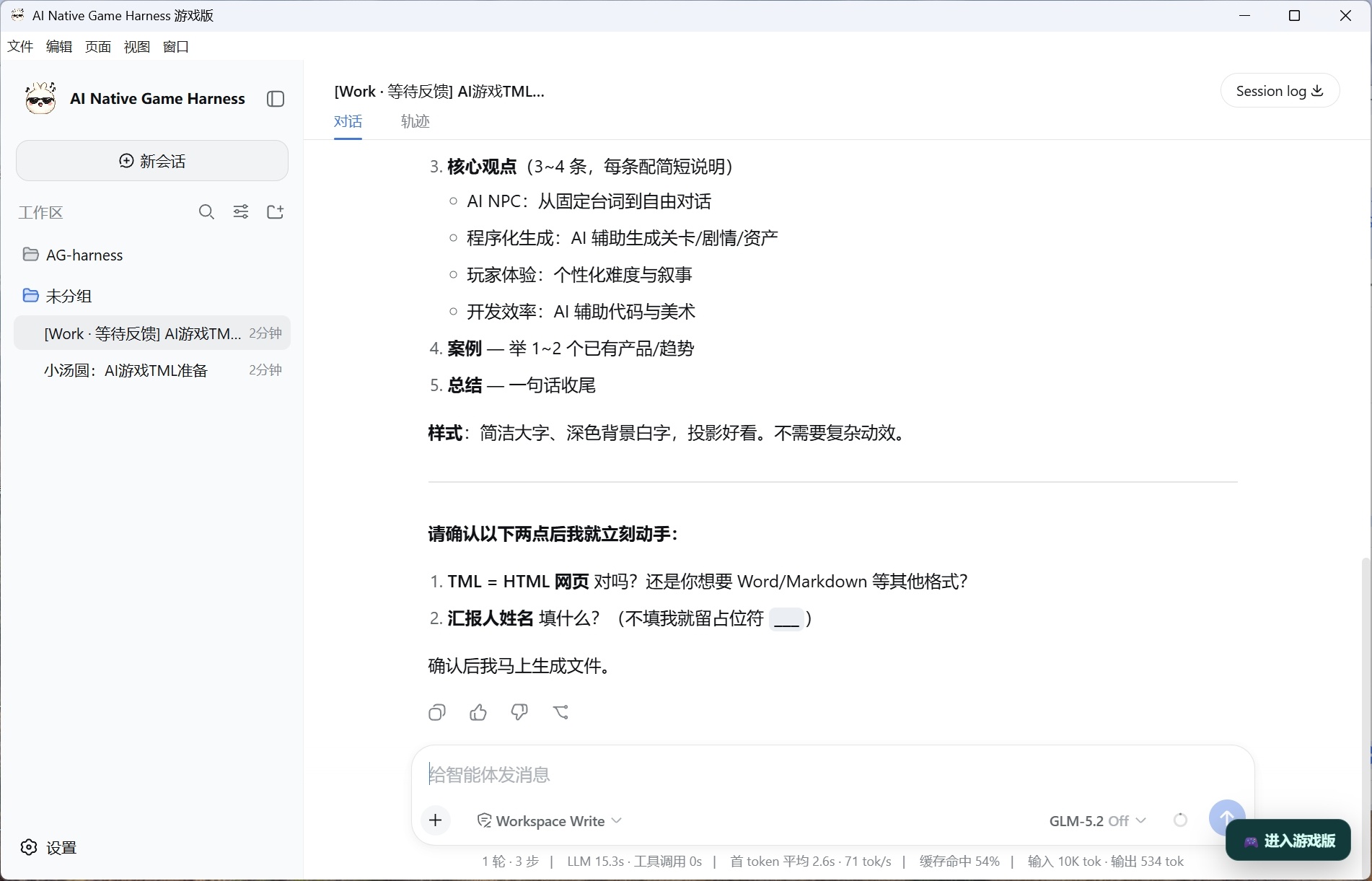
Task: Open workspace filter settings icon
Action: [241, 212]
